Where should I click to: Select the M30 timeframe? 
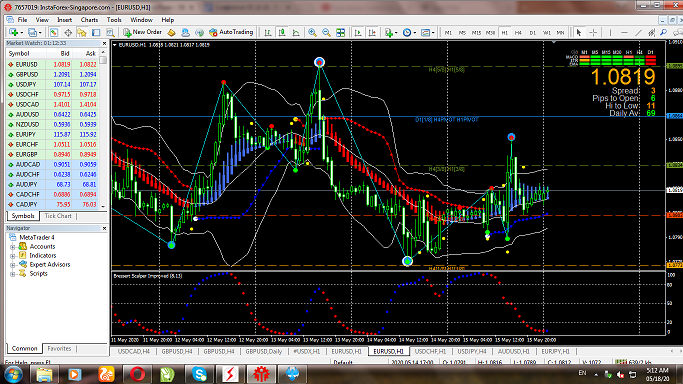(x=490, y=33)
